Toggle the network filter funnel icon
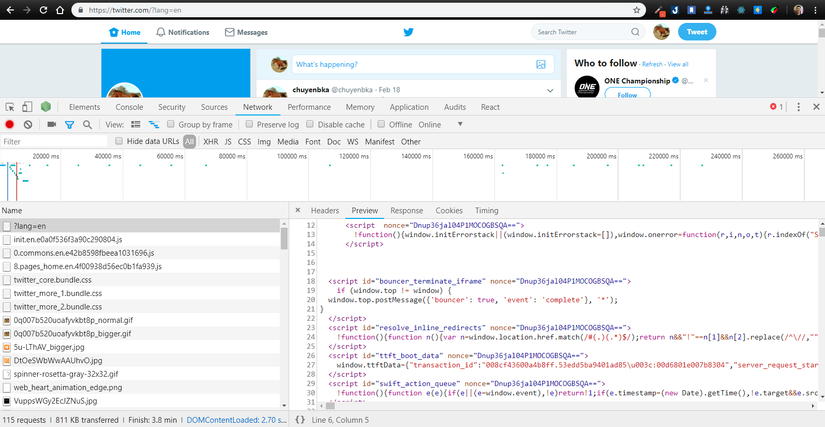This screenshot has width=825, height=427. [69, 125]
